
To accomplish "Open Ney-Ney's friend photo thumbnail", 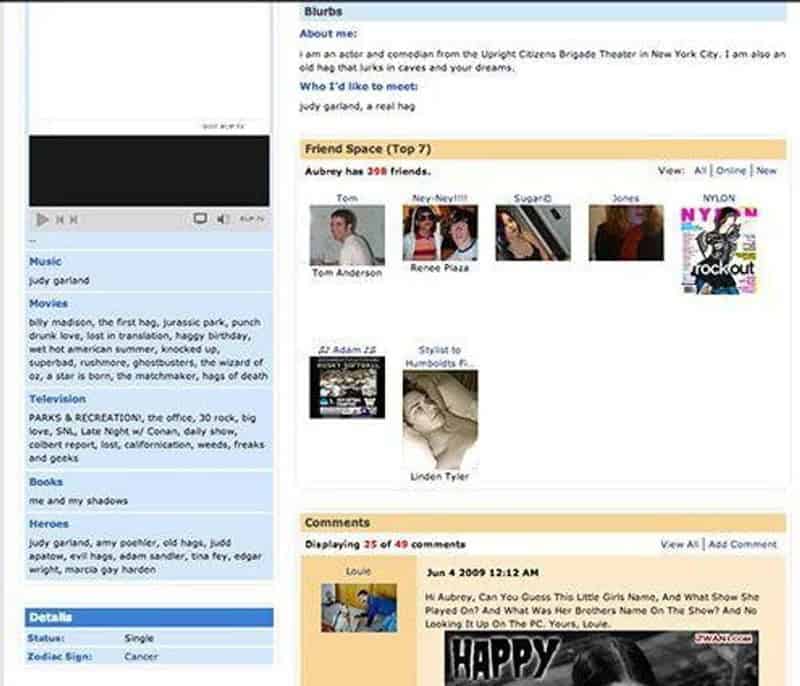I will (440, 233).
